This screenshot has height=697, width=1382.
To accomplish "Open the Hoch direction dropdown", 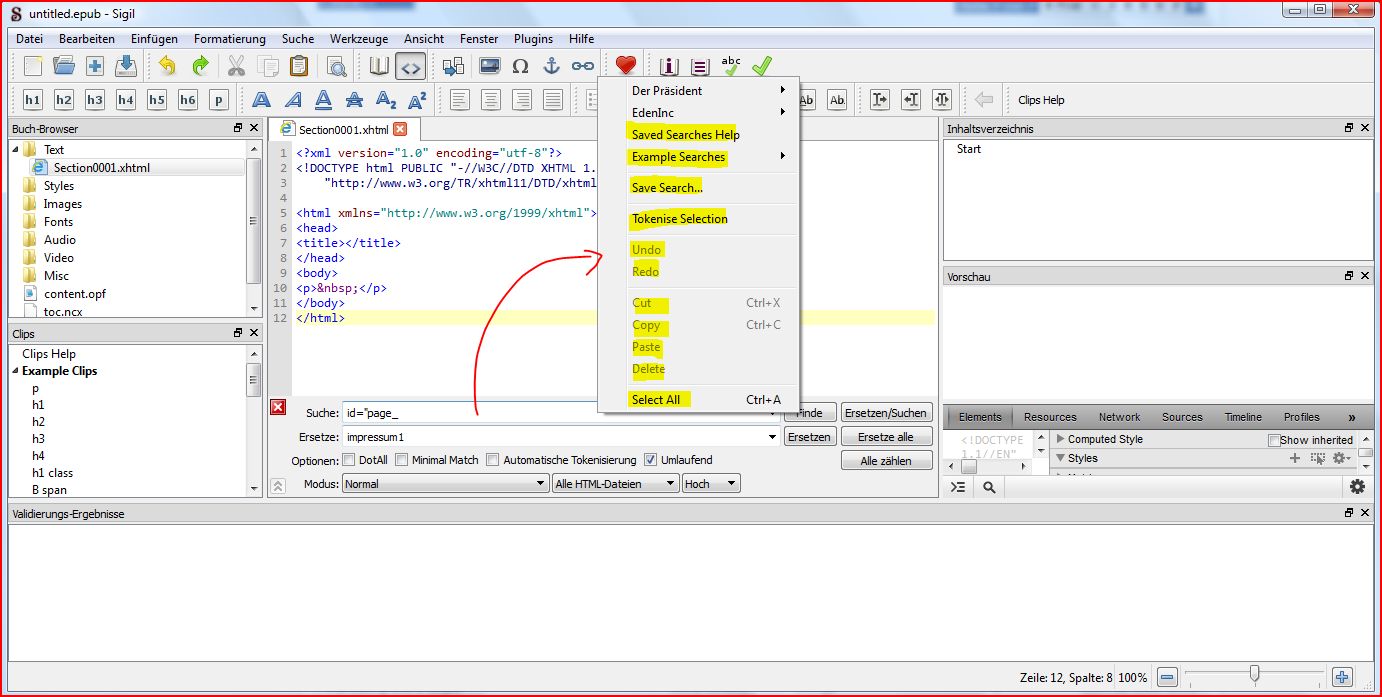I will [x=711, y=484].
